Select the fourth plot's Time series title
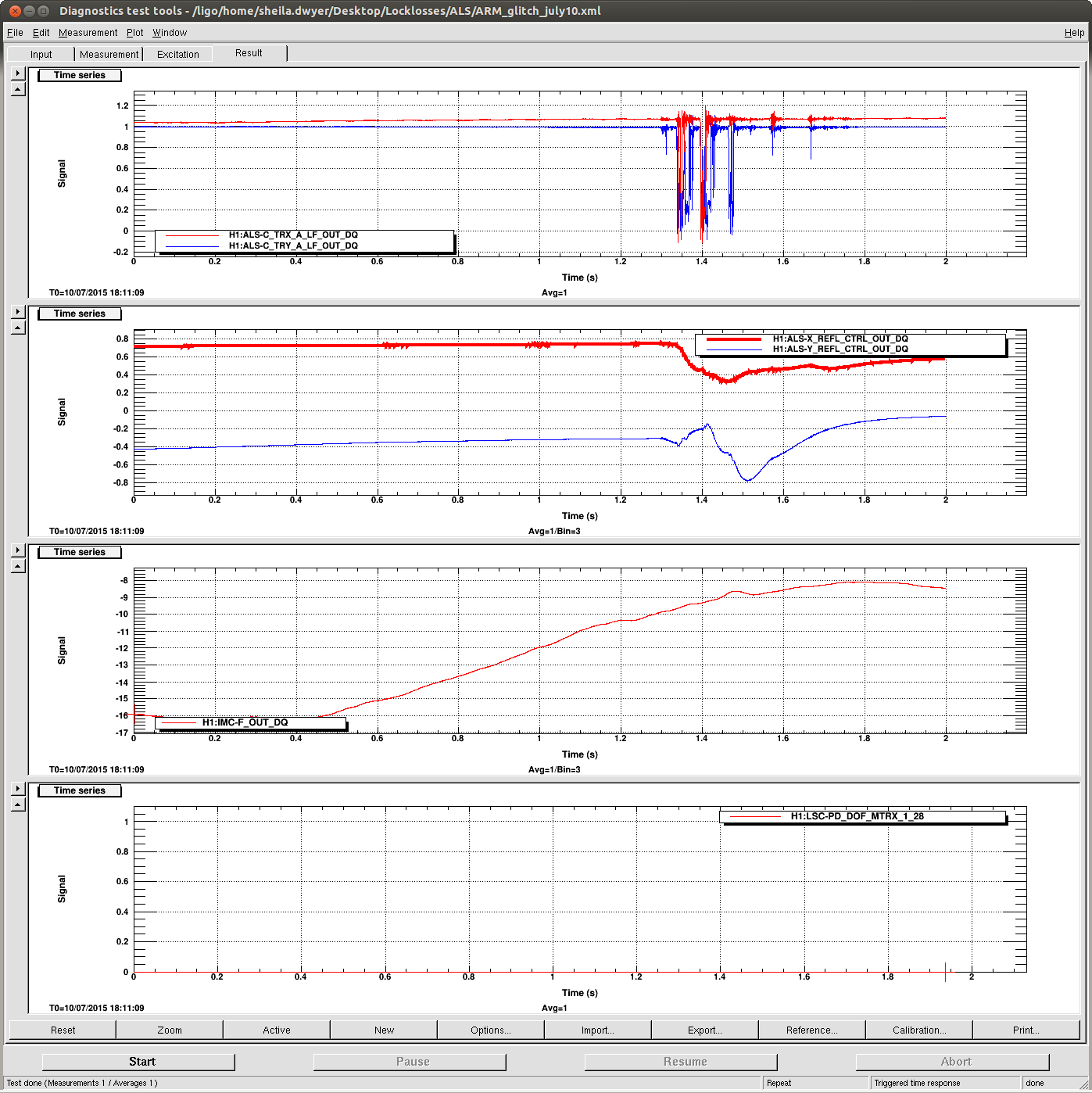The height and width of the screenshot is (1093, 1092). coord(80,790)
